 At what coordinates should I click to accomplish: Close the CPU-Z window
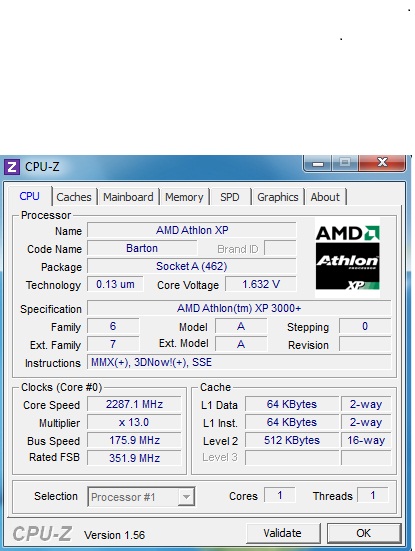[382, 162]
